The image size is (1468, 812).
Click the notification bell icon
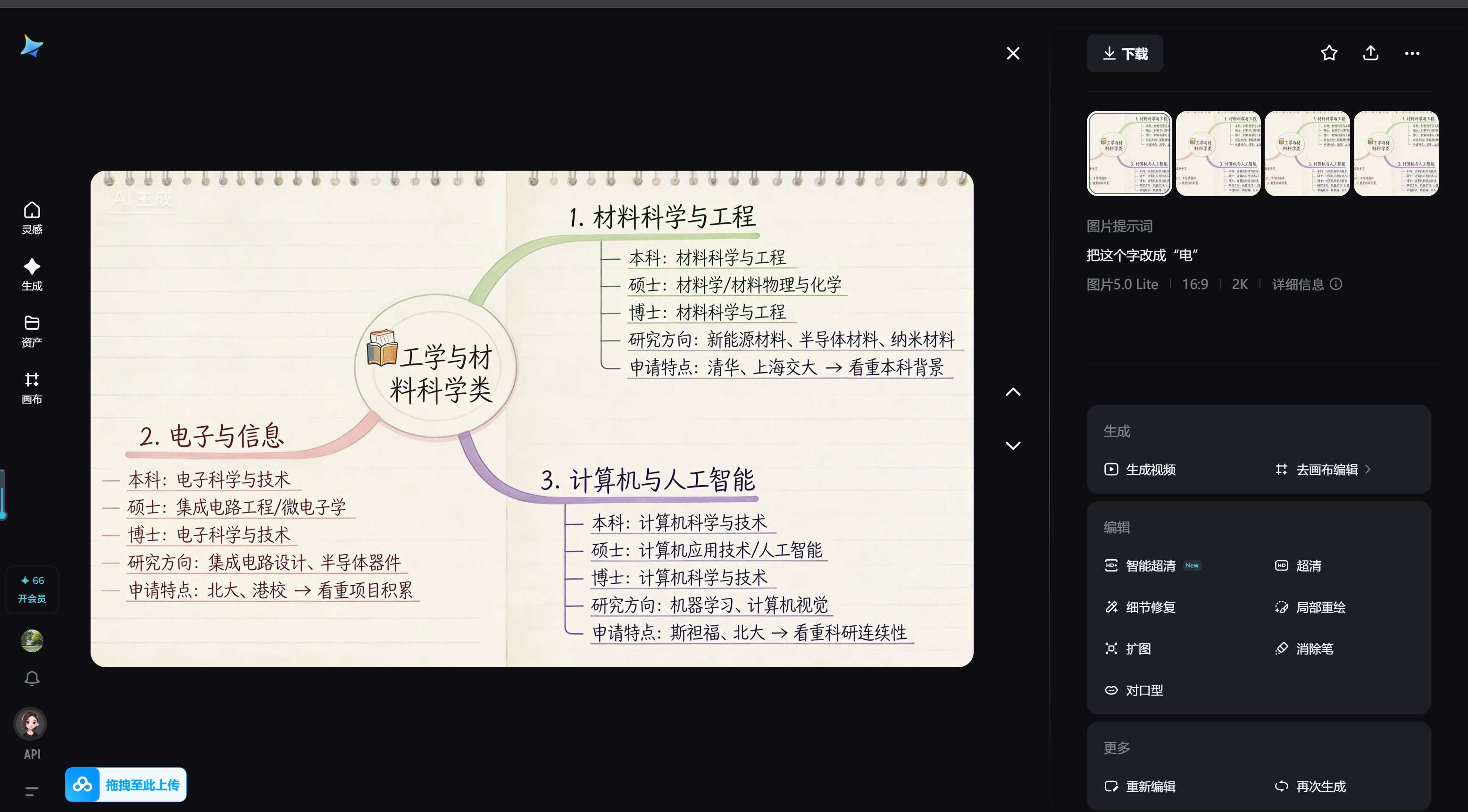tap(32, 678)
